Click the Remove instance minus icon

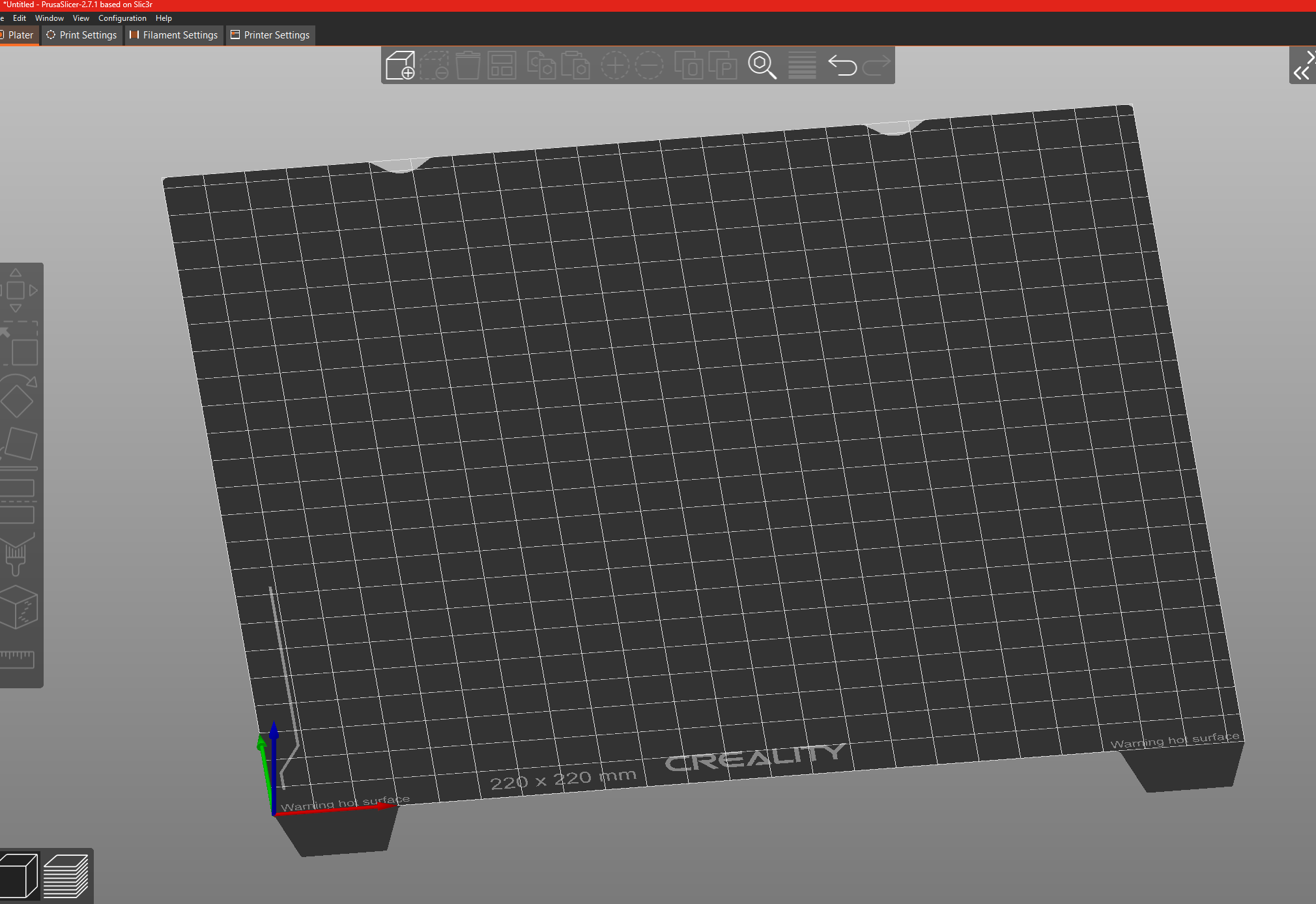pyautogui.click(x=649, y=65)
